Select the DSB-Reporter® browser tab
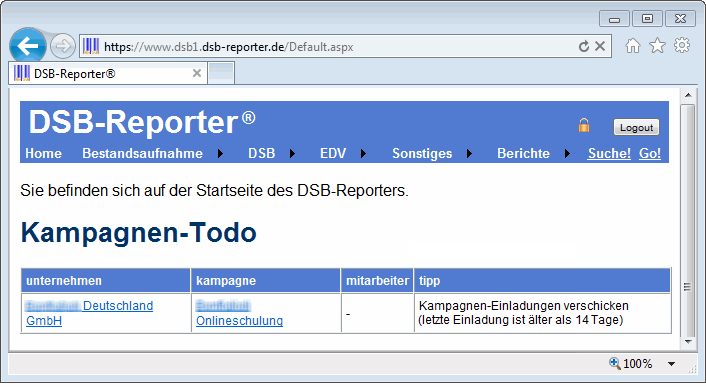The width and height of the screenshot is (706, 387). (108, 74)
